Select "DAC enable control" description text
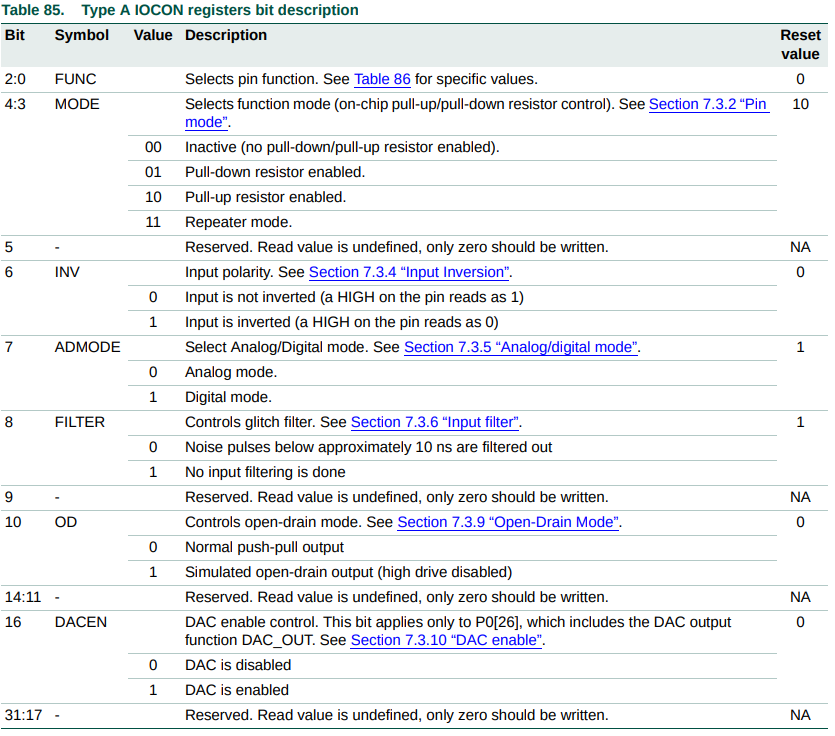Screen dimensions: 835x736 (458, 632)
